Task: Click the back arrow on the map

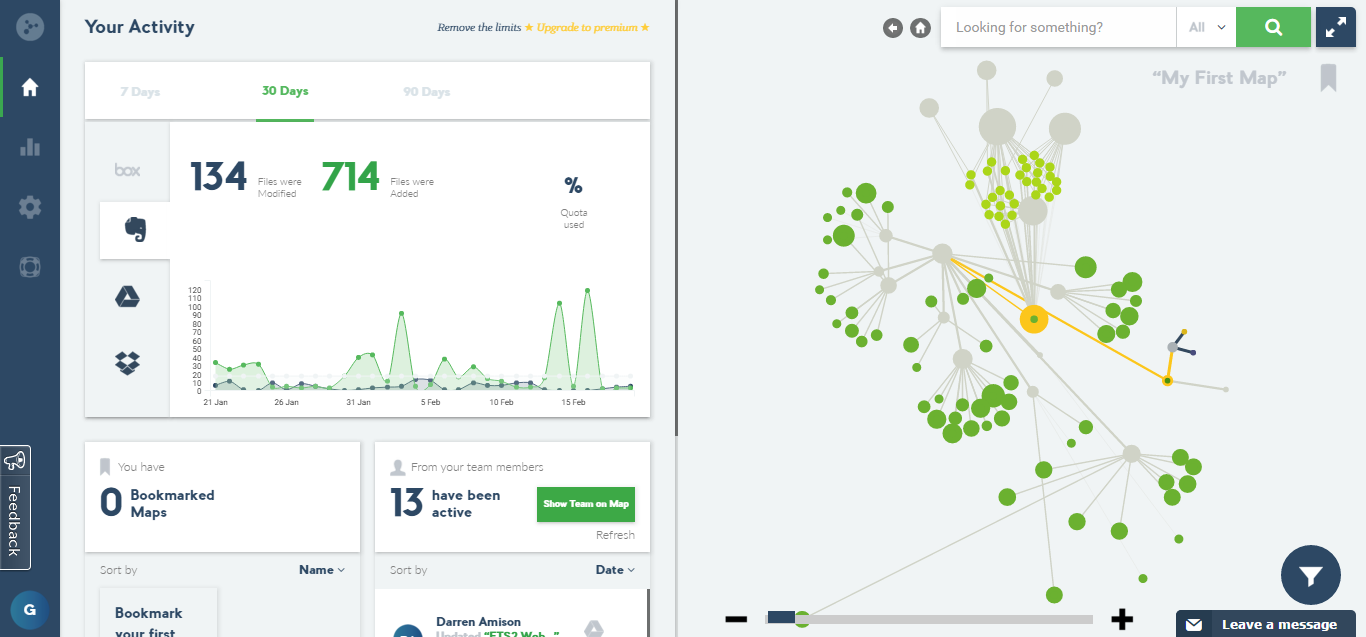Action: point(893,28)
